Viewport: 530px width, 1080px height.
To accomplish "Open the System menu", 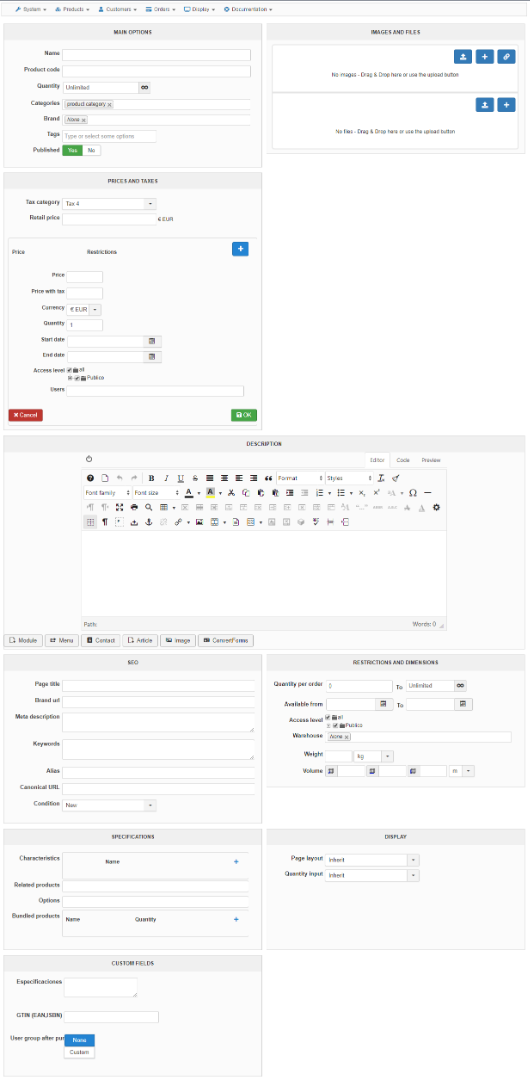I will click(x=30, y=10).
